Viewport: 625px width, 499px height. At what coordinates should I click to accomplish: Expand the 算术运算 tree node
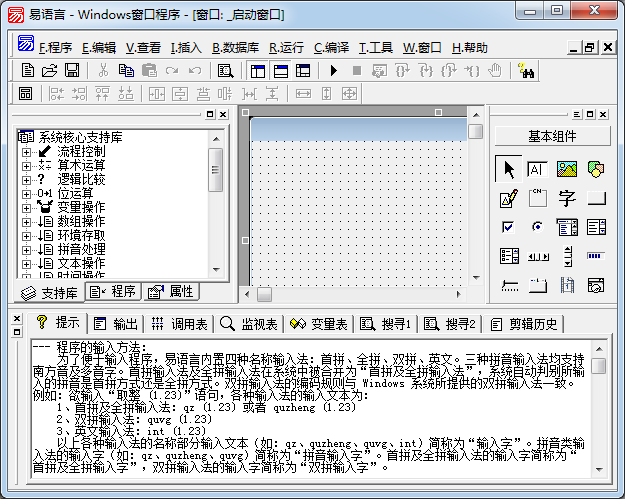(x=27, y=166)
